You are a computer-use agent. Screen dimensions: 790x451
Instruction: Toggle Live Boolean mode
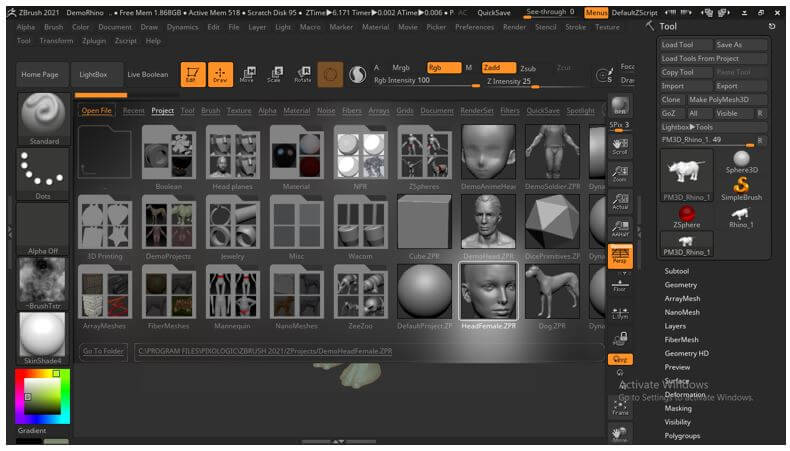(x=148, y=75)
